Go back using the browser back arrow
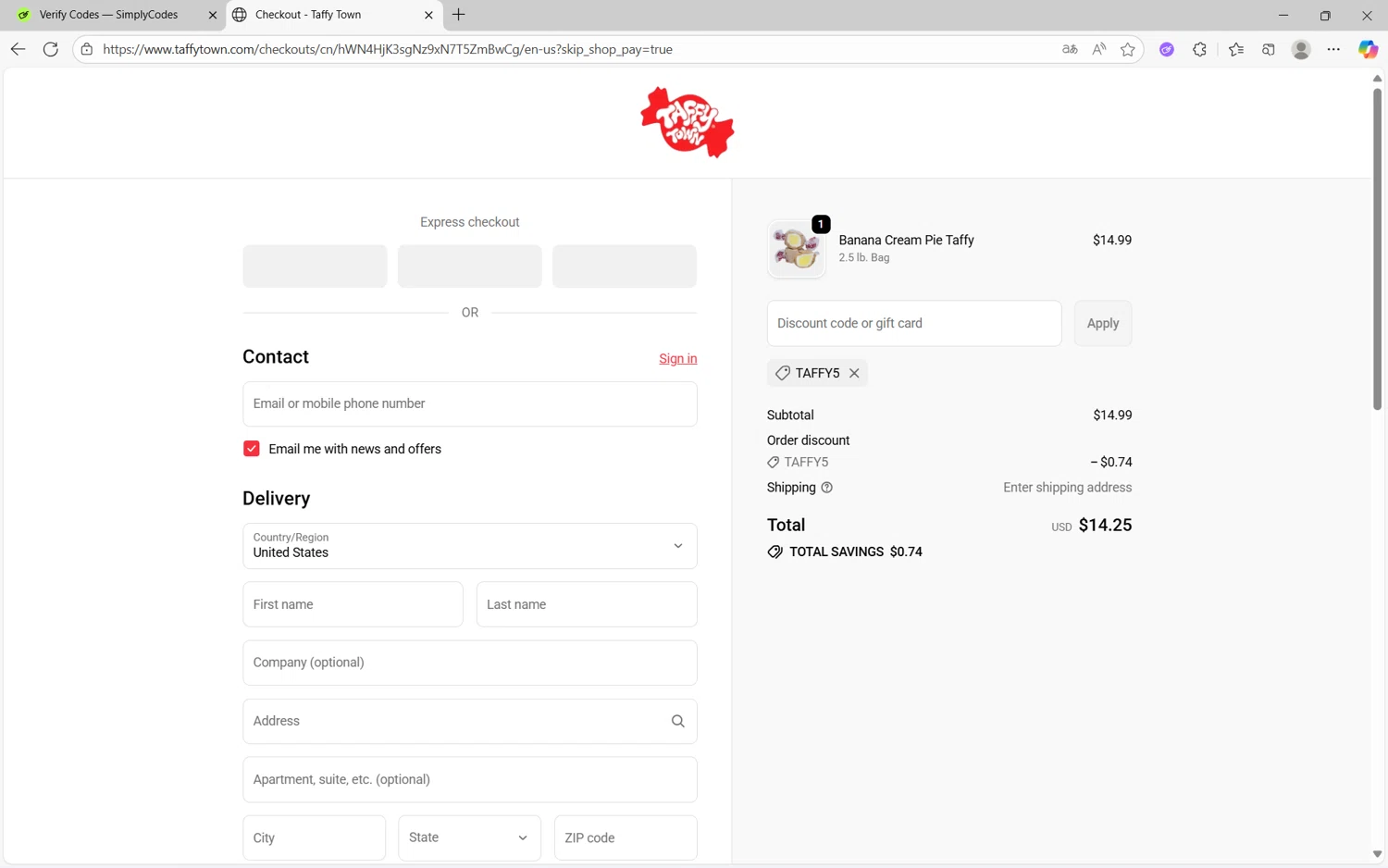1388x868 pixels. coord(18,49)
